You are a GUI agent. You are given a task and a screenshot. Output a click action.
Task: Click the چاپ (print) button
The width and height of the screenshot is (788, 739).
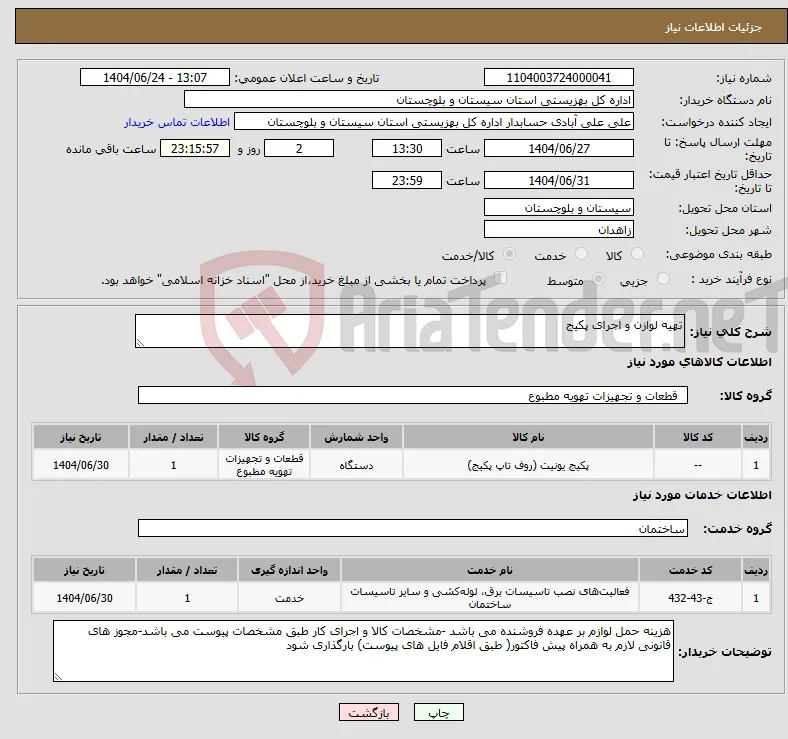tap(438, 712)
